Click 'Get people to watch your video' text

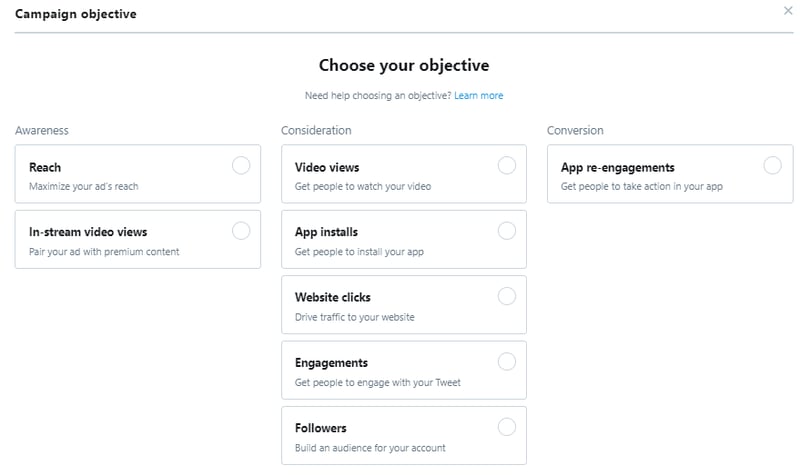[363, 187]
